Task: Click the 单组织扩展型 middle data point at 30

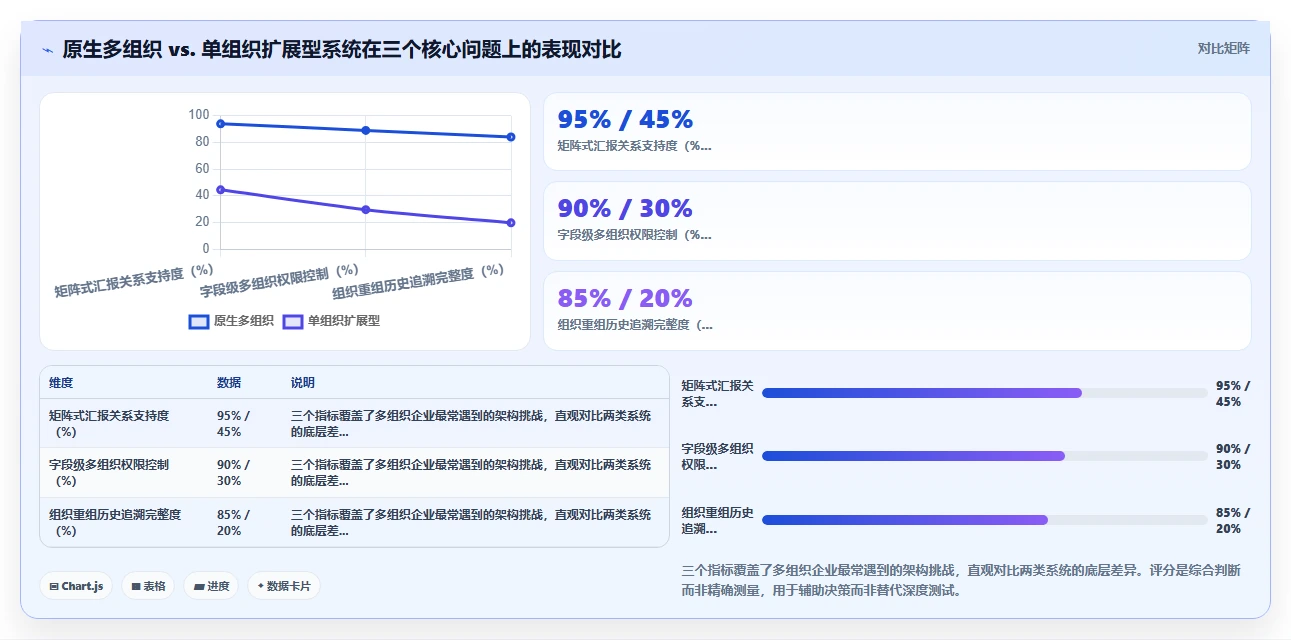Action: click(x=366, y=210)
